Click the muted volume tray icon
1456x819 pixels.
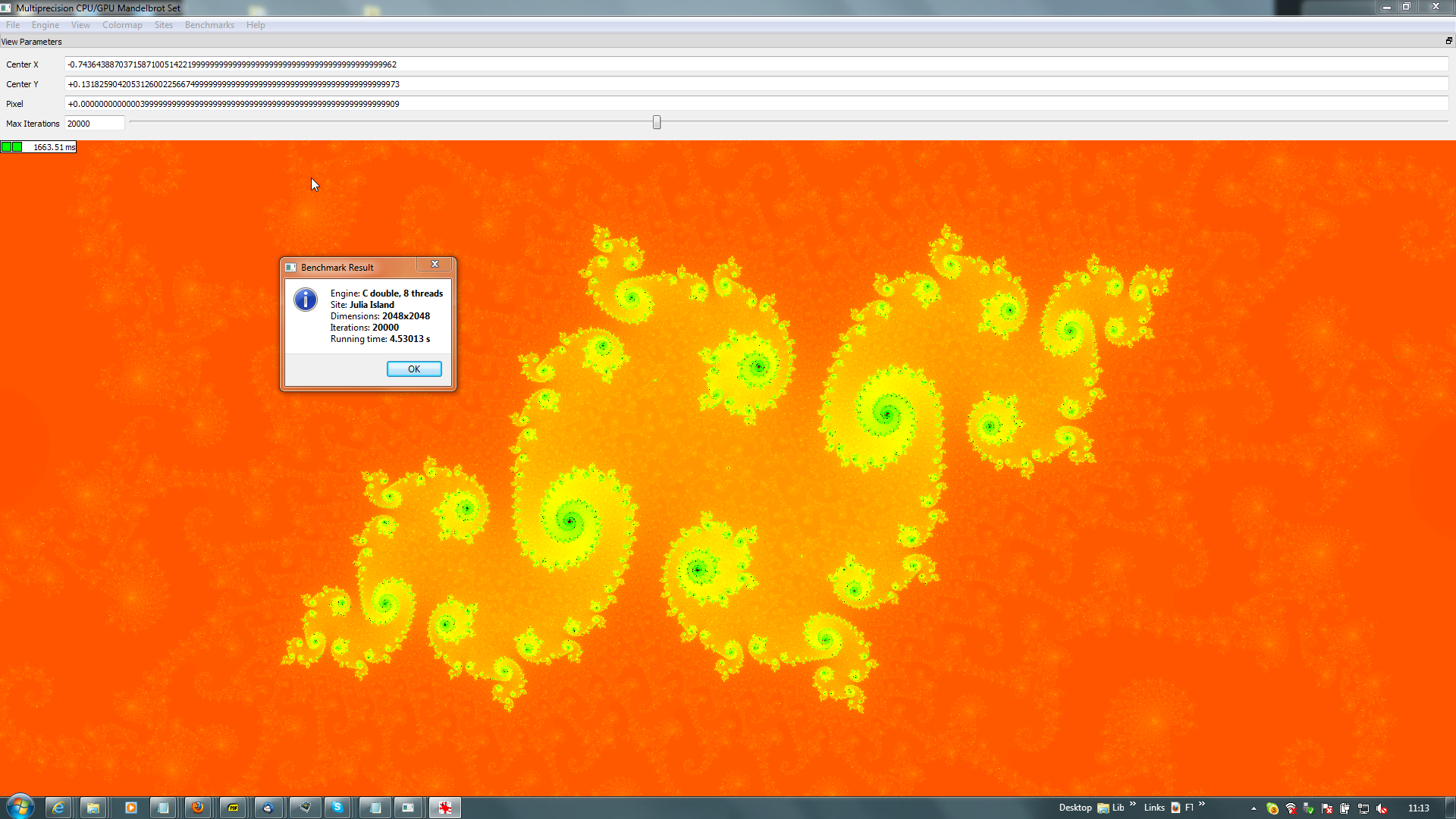click(x=1381, y=808)
